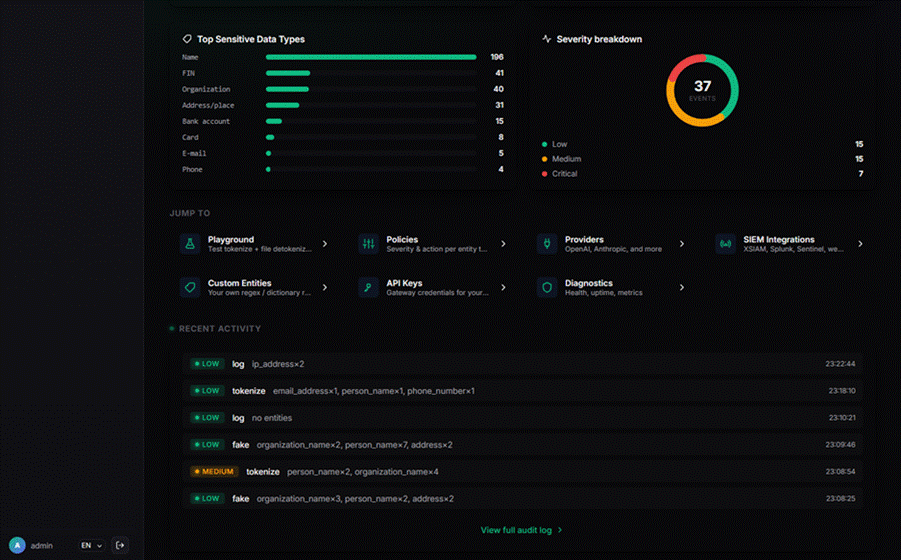Click the Name data type bar

click(371, 57)
